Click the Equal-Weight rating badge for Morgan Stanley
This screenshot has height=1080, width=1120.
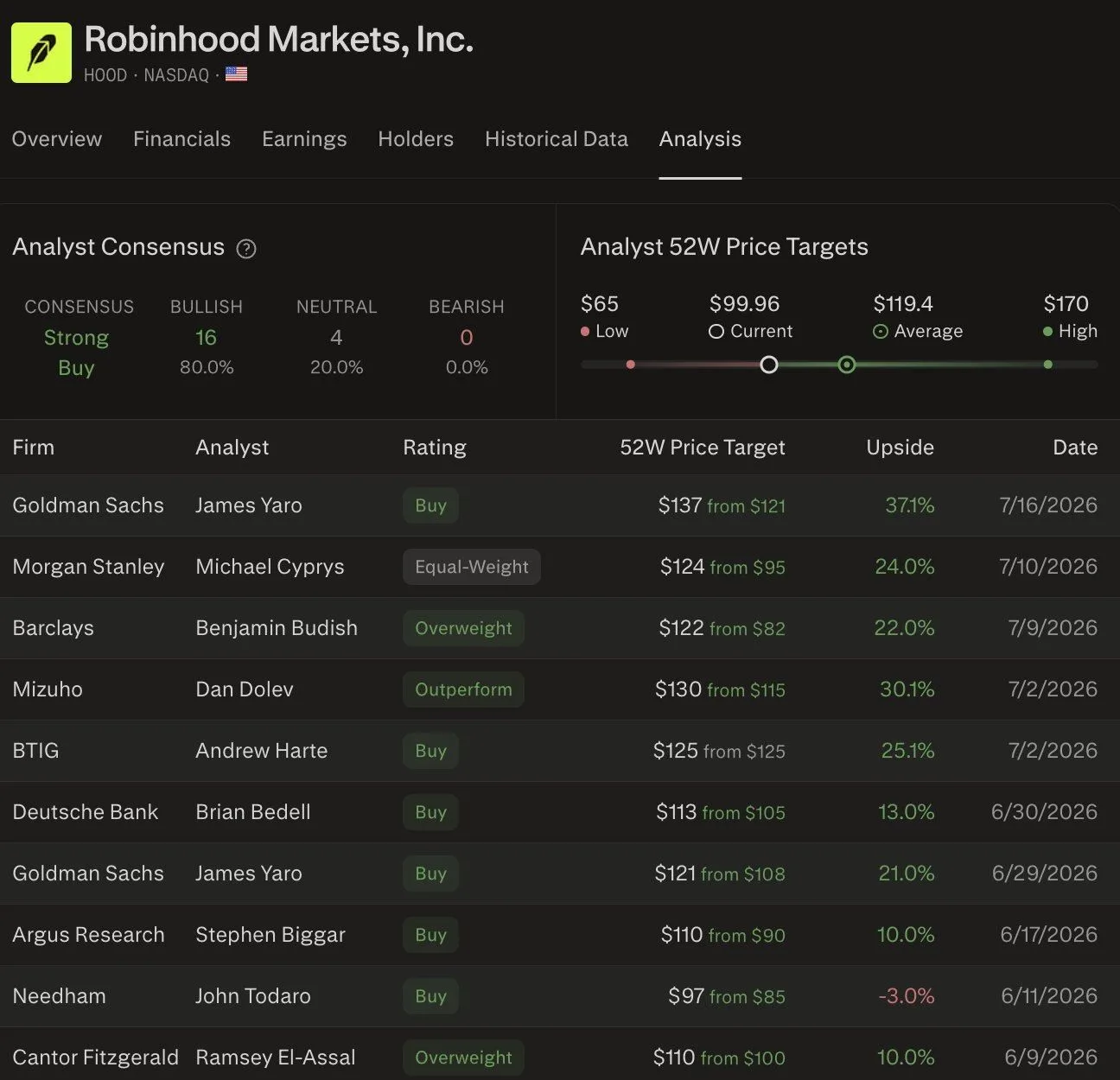tap(472, 567)
